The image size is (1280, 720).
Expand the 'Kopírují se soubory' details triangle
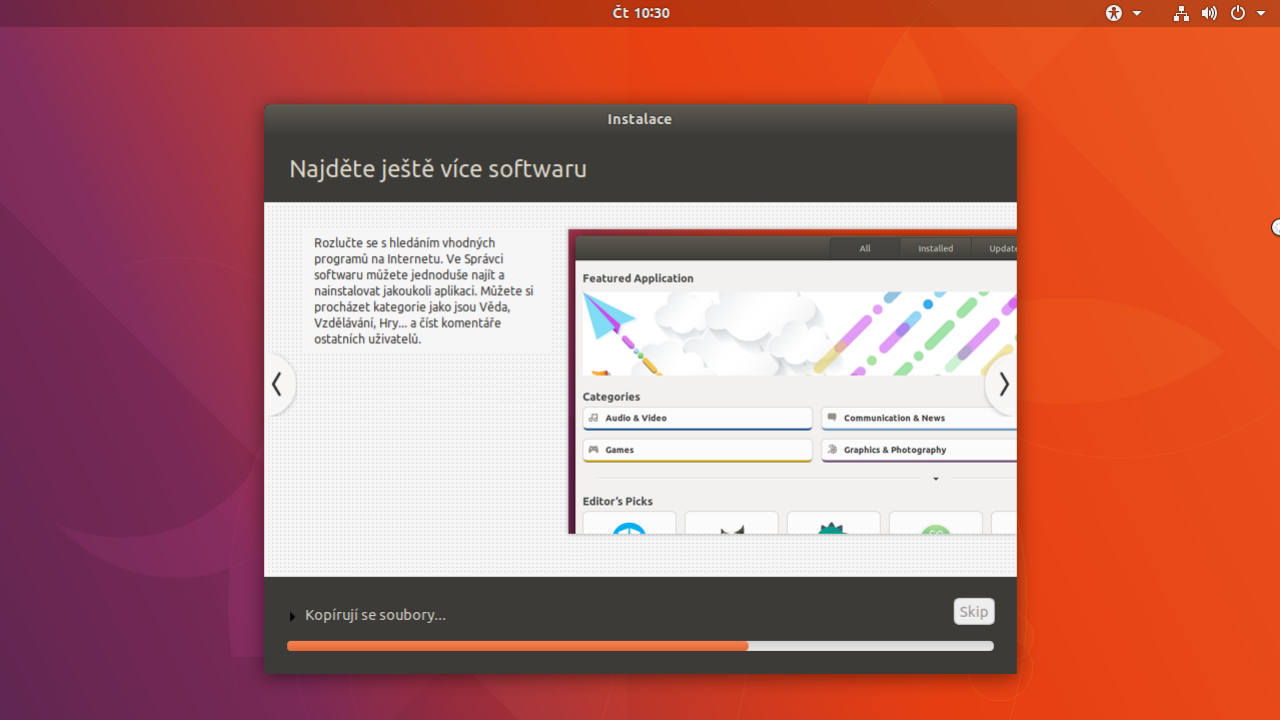point(292,616)
